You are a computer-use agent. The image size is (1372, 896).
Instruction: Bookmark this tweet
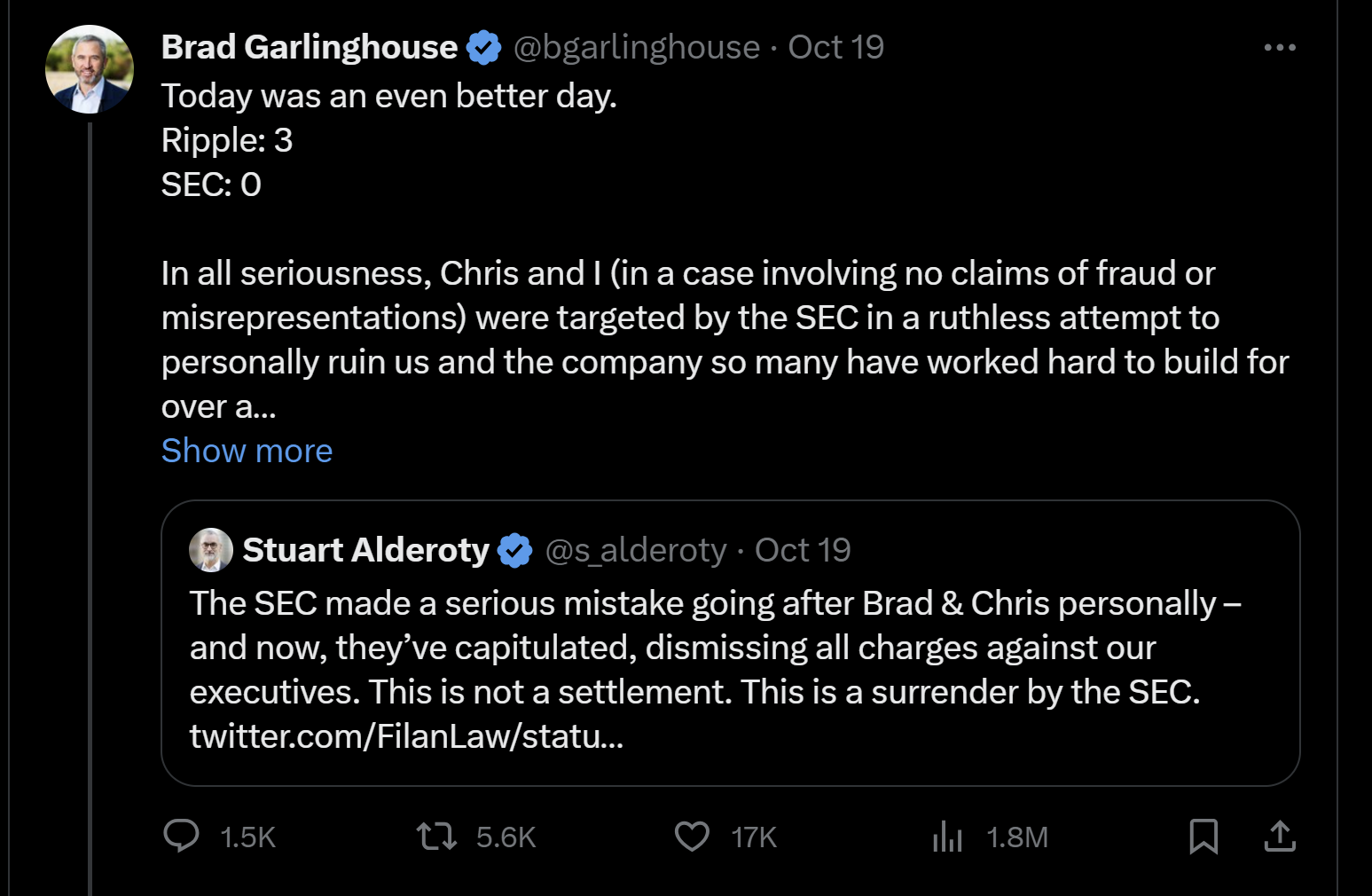(1203, 836)
